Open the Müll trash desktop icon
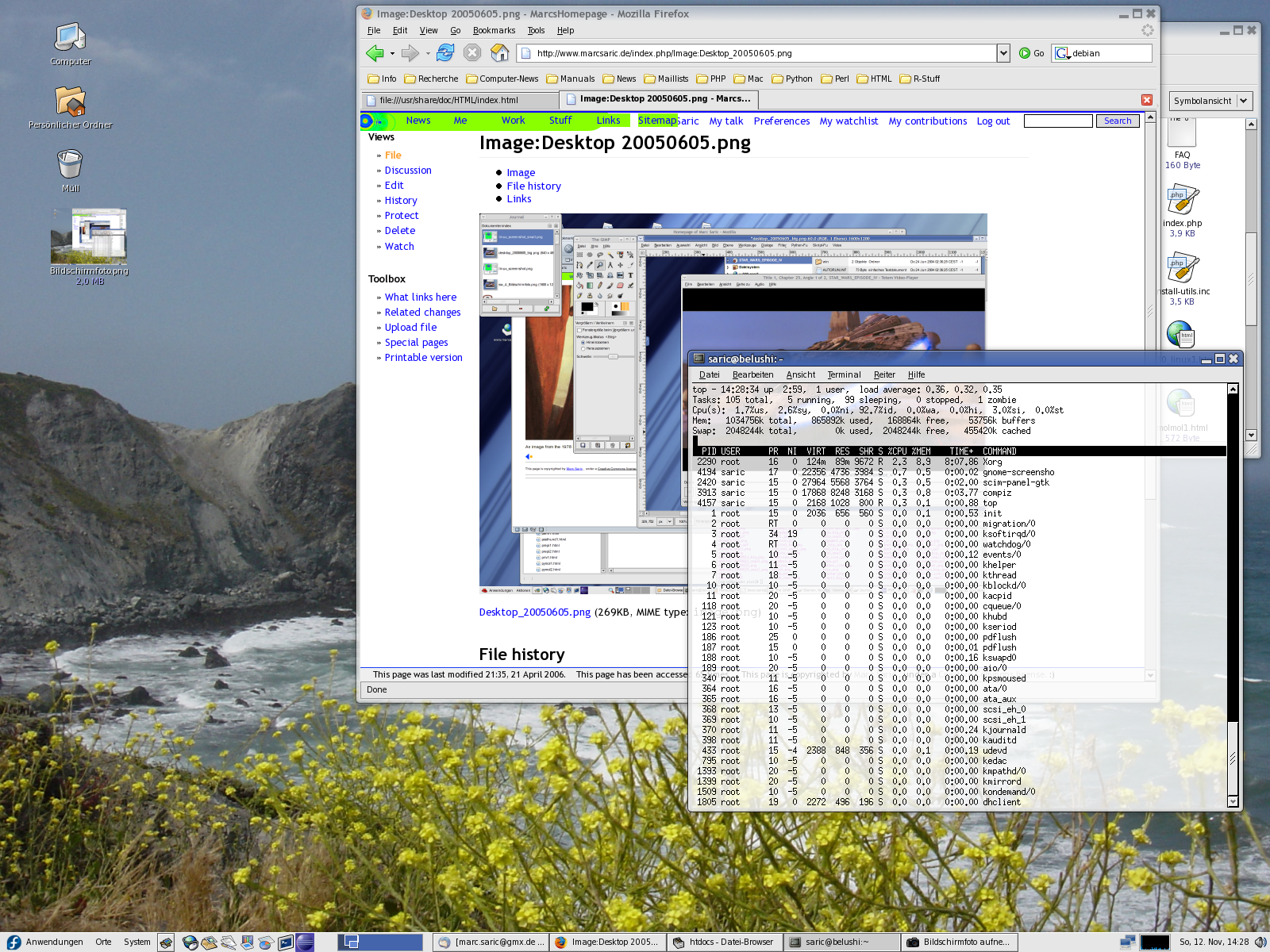 [x=70, y=165]
